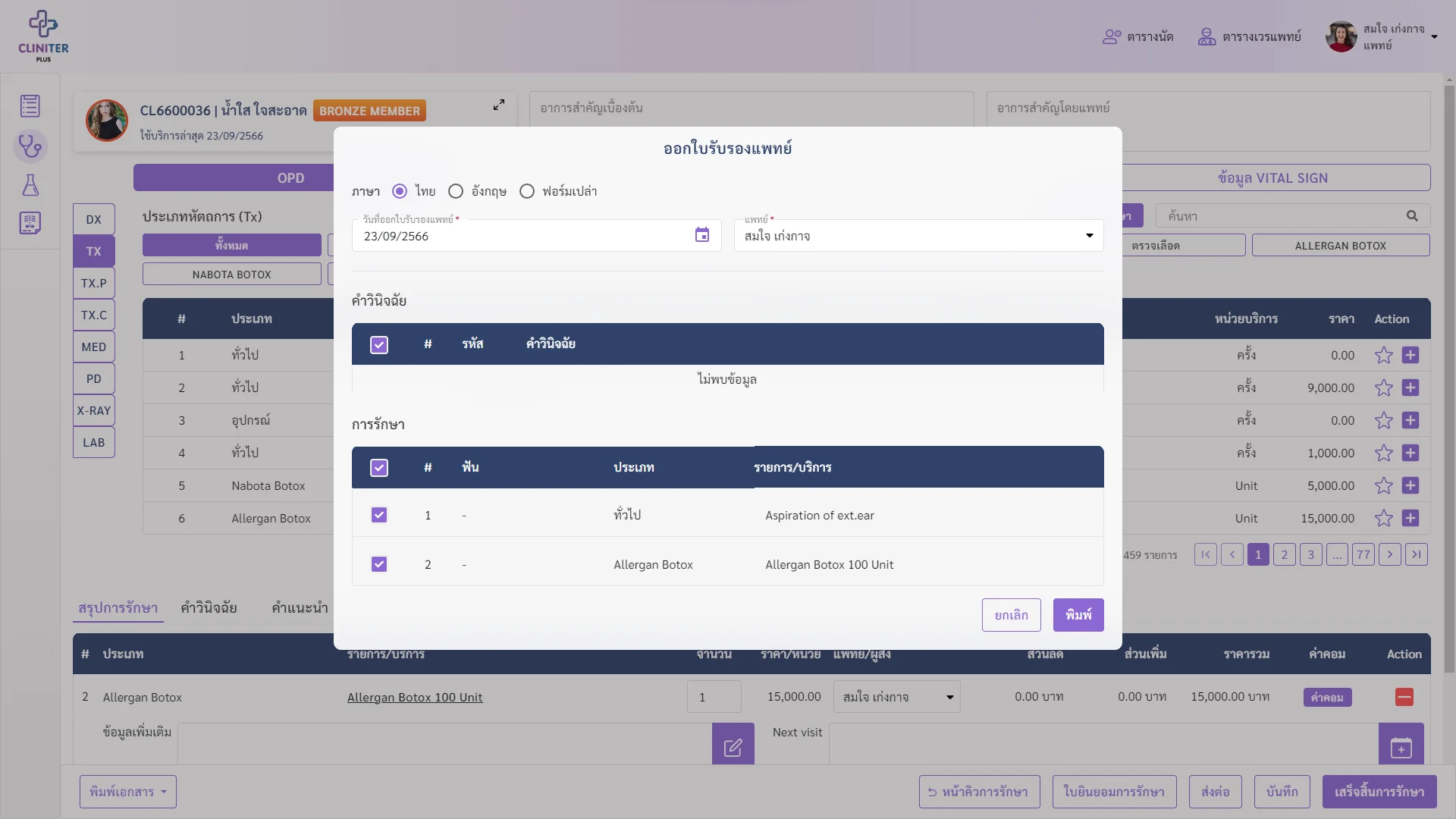Switch to the คำวินิจฉัย tab

[x=209, y=607]
